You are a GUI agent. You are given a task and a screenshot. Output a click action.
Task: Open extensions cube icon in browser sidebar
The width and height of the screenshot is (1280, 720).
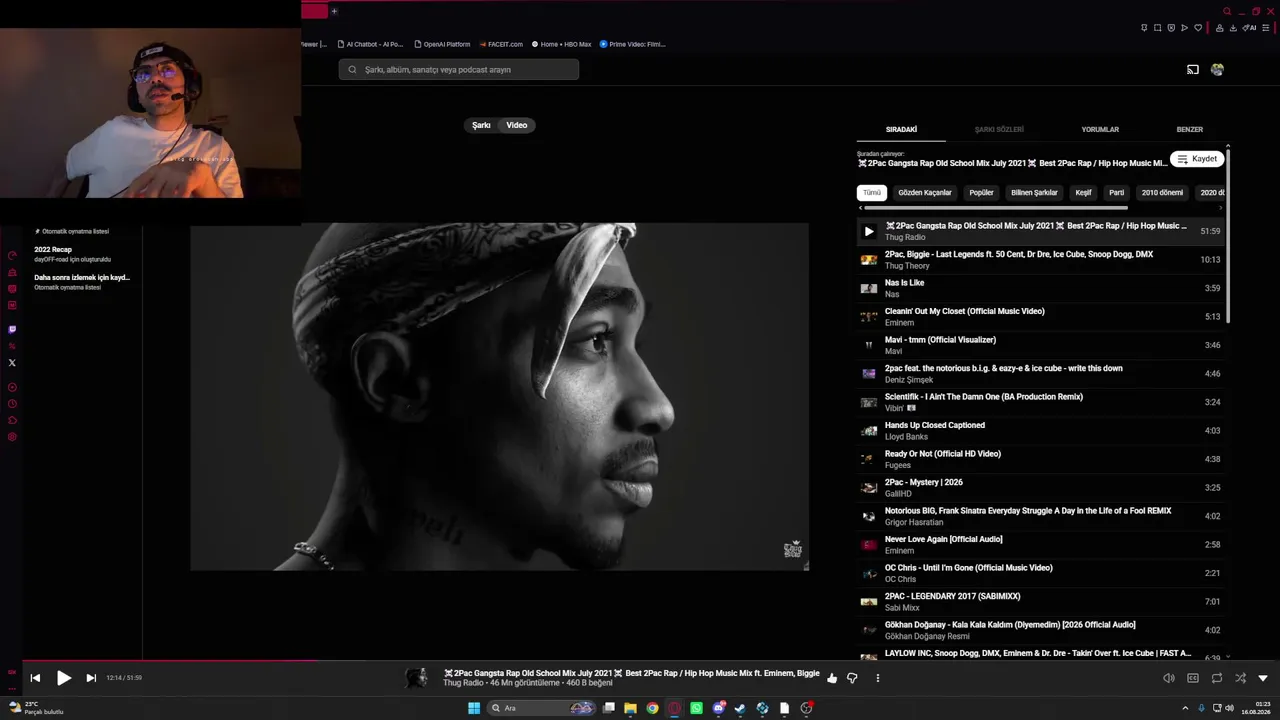click(x=12, y=420)
